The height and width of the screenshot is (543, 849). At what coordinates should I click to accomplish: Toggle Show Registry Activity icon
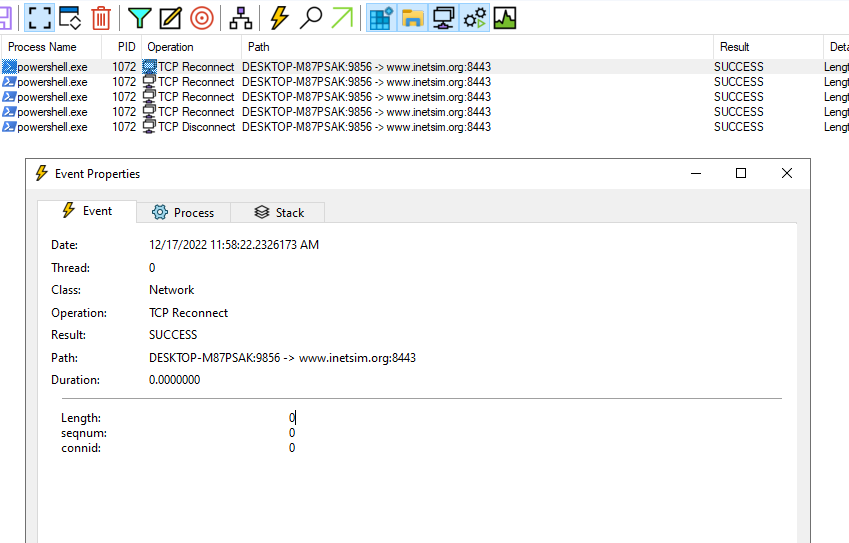381,17
